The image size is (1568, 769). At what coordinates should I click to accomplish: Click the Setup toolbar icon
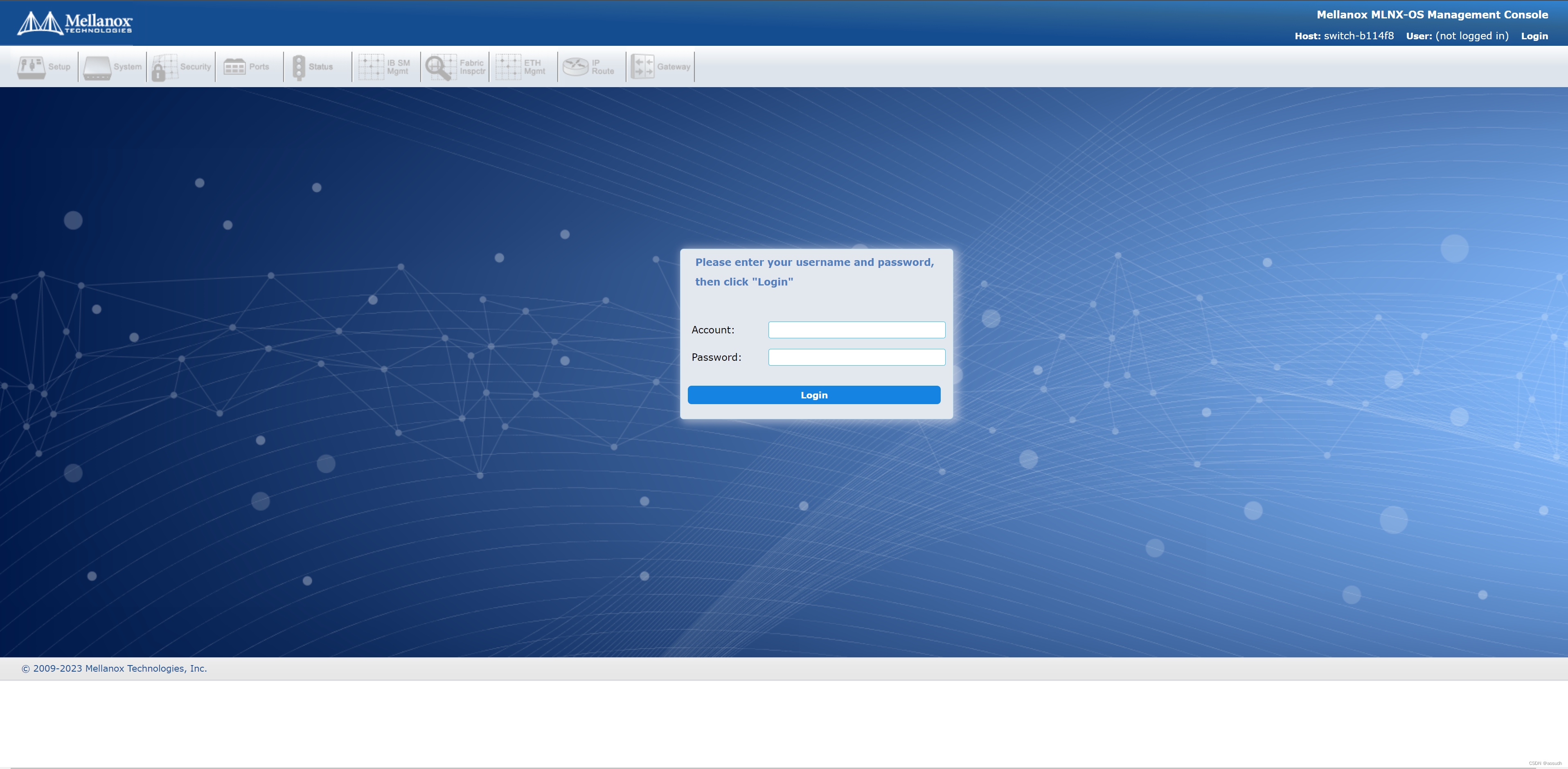(31, 67)
